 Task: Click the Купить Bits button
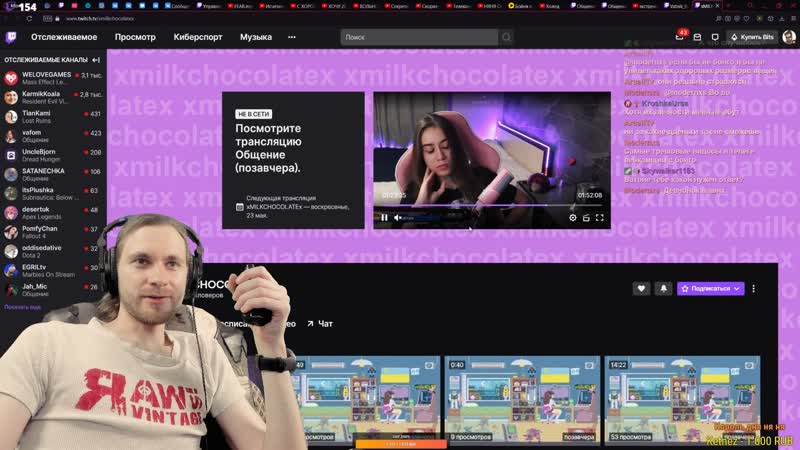pos(752,37)
